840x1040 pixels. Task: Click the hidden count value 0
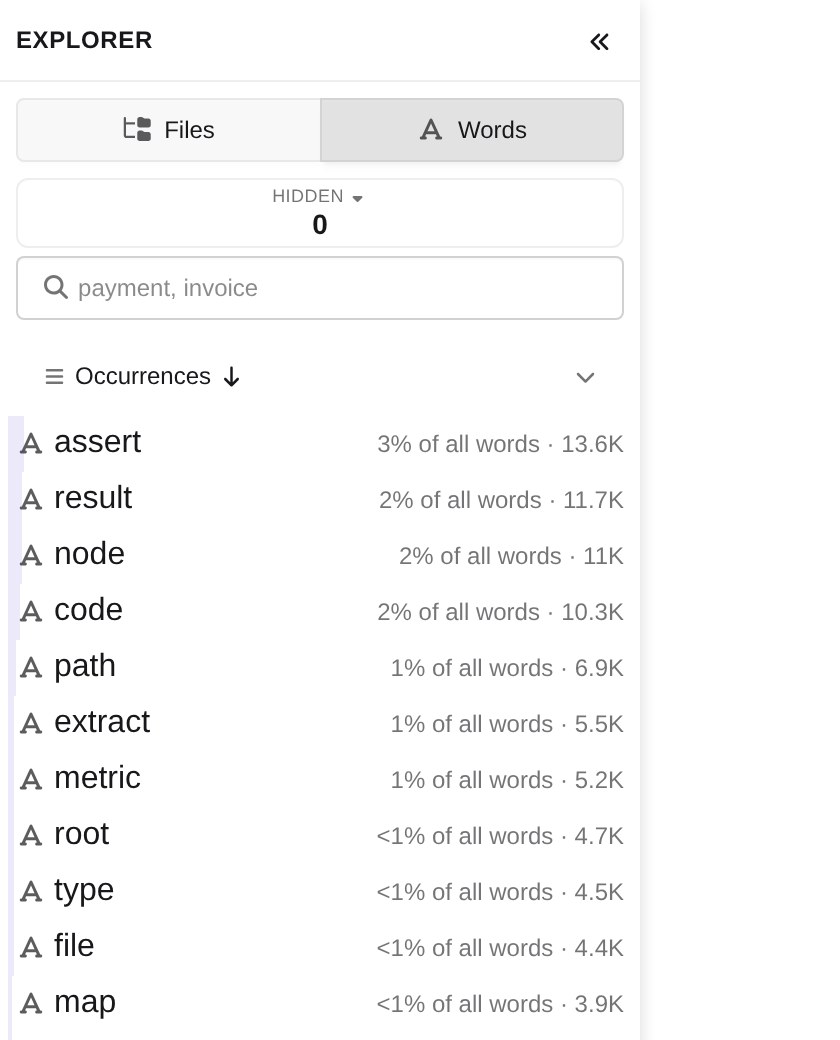[320, 225]
